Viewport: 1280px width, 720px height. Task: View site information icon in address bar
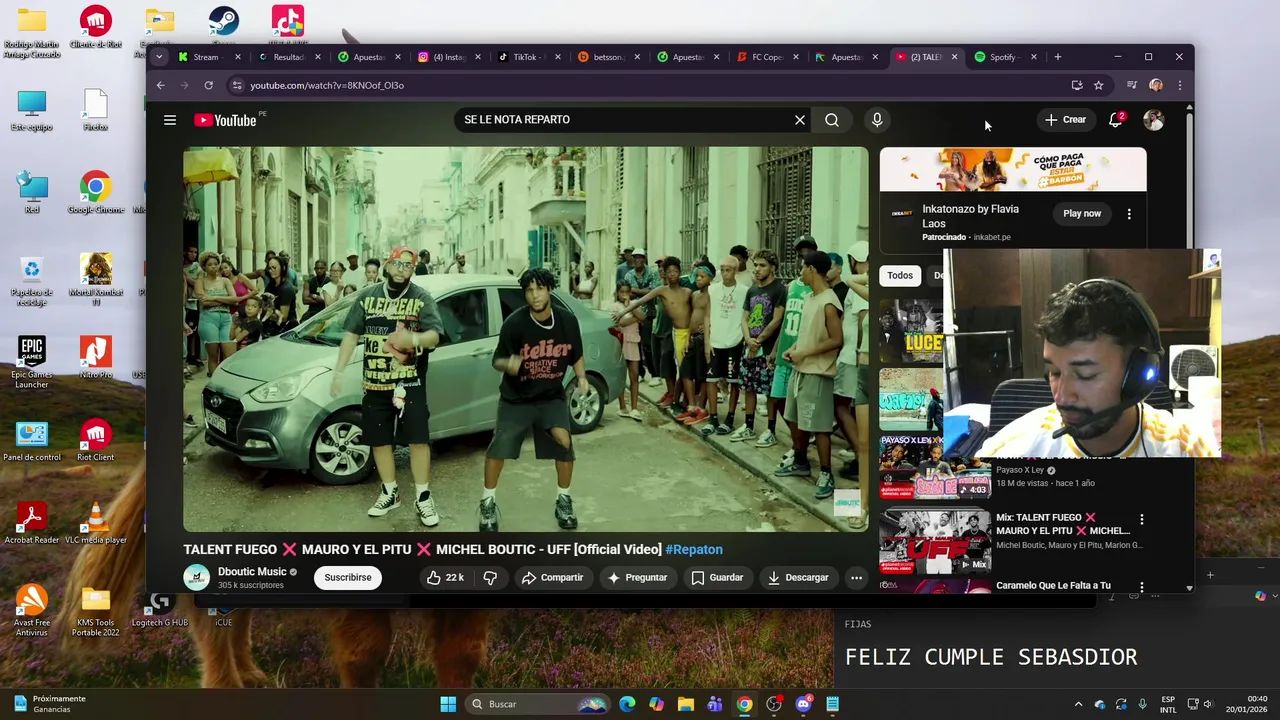(237, 85)
